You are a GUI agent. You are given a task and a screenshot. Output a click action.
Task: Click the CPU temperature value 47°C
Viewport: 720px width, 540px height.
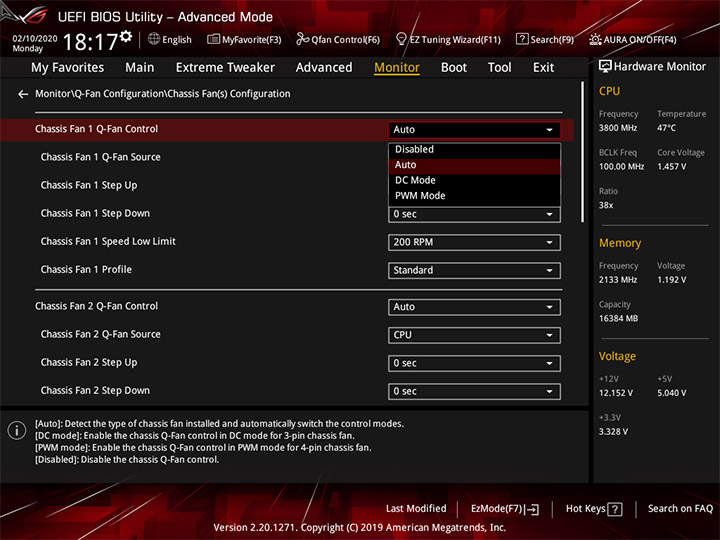(666, 128)
